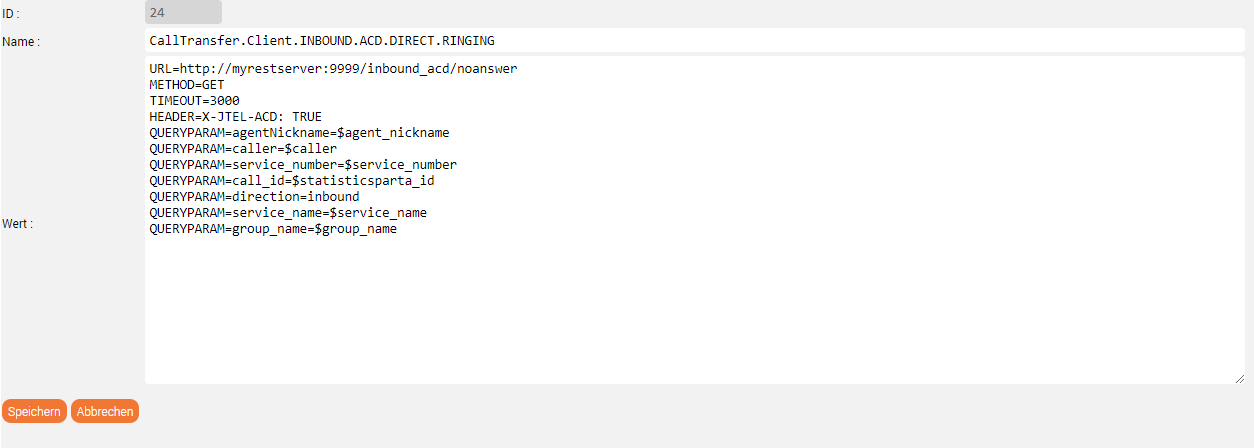Click the resize handle of the Wert textarea

[x=1239, y=378]
